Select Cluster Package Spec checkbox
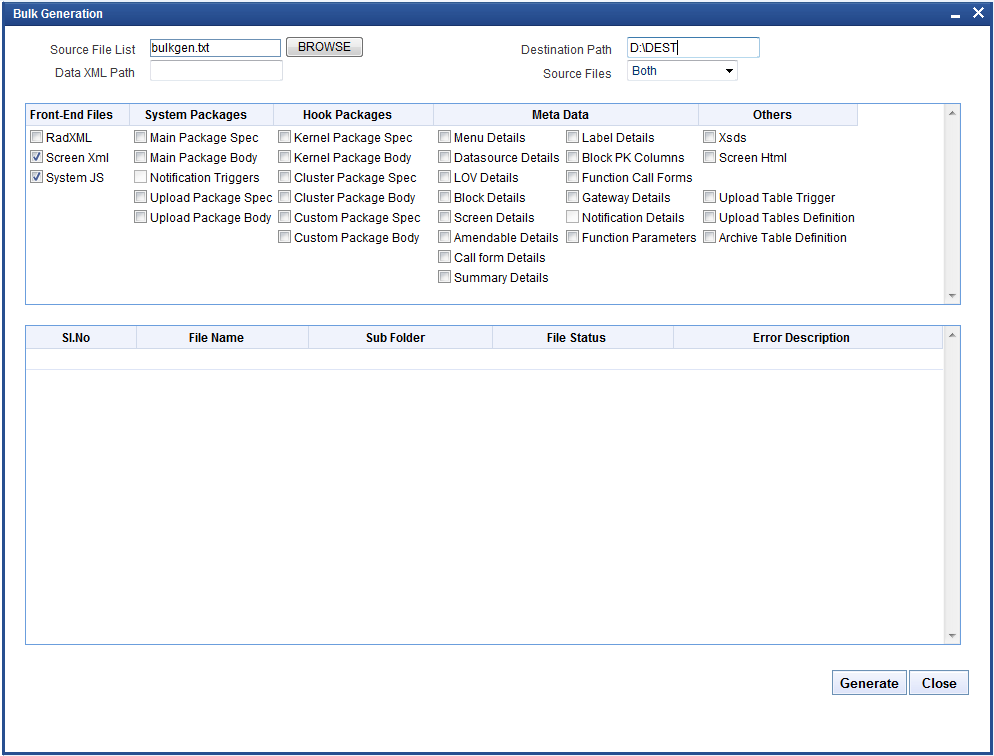This screenshot has height=756, width=994. [x=285, y=177]
